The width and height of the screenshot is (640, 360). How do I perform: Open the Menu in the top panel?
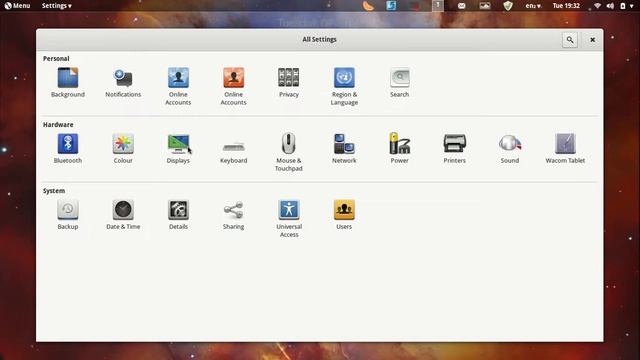tap(17, 6)
